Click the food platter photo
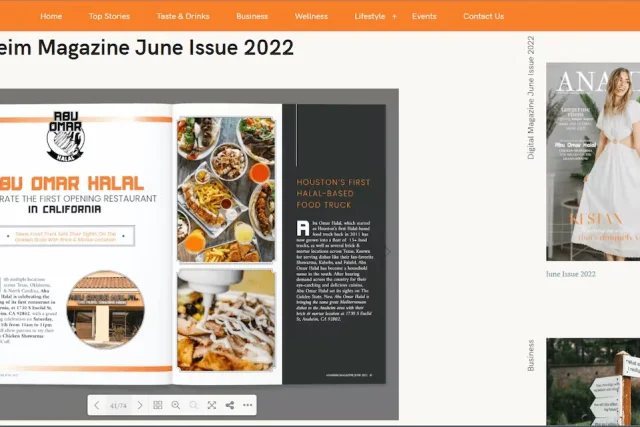The width and height of the screenshot is (640, 427). coord(226,189)
